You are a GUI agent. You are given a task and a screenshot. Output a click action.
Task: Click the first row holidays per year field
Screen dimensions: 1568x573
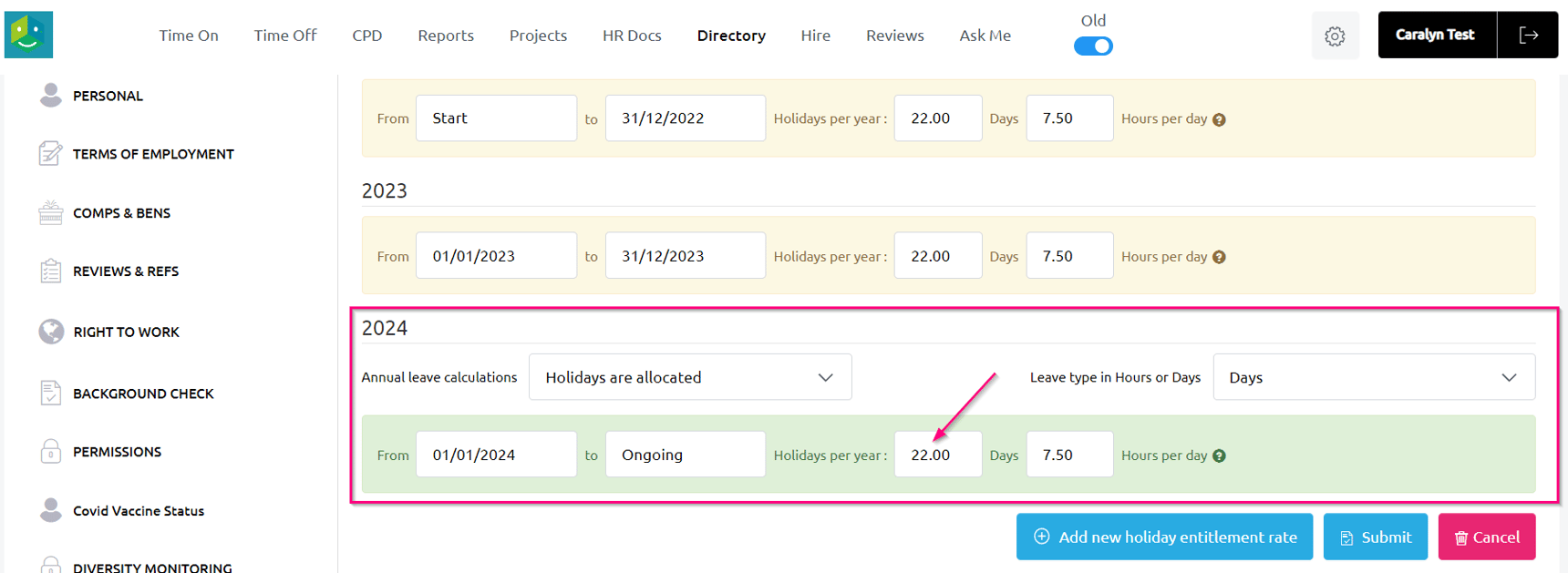pyautogui.click(x=938, y=118)
